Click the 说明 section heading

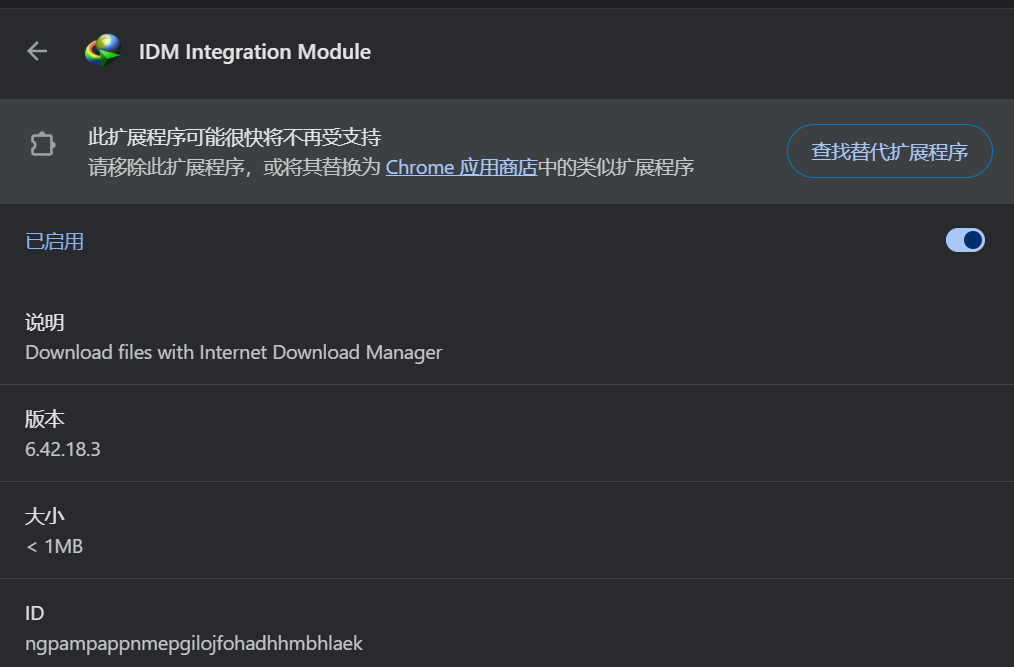pos(45,322)
